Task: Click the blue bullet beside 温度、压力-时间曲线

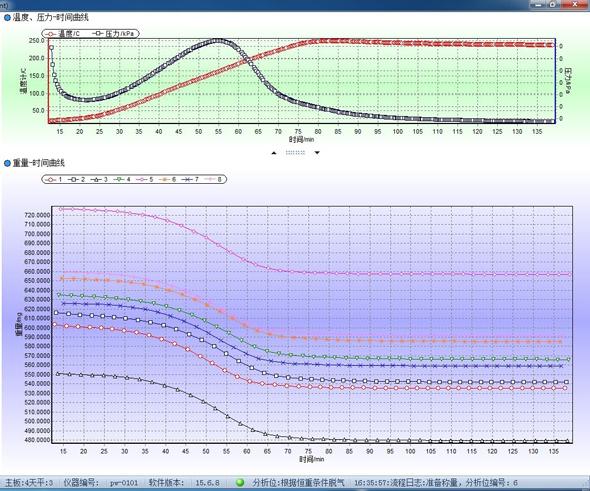Action: [x=7, y=17]
